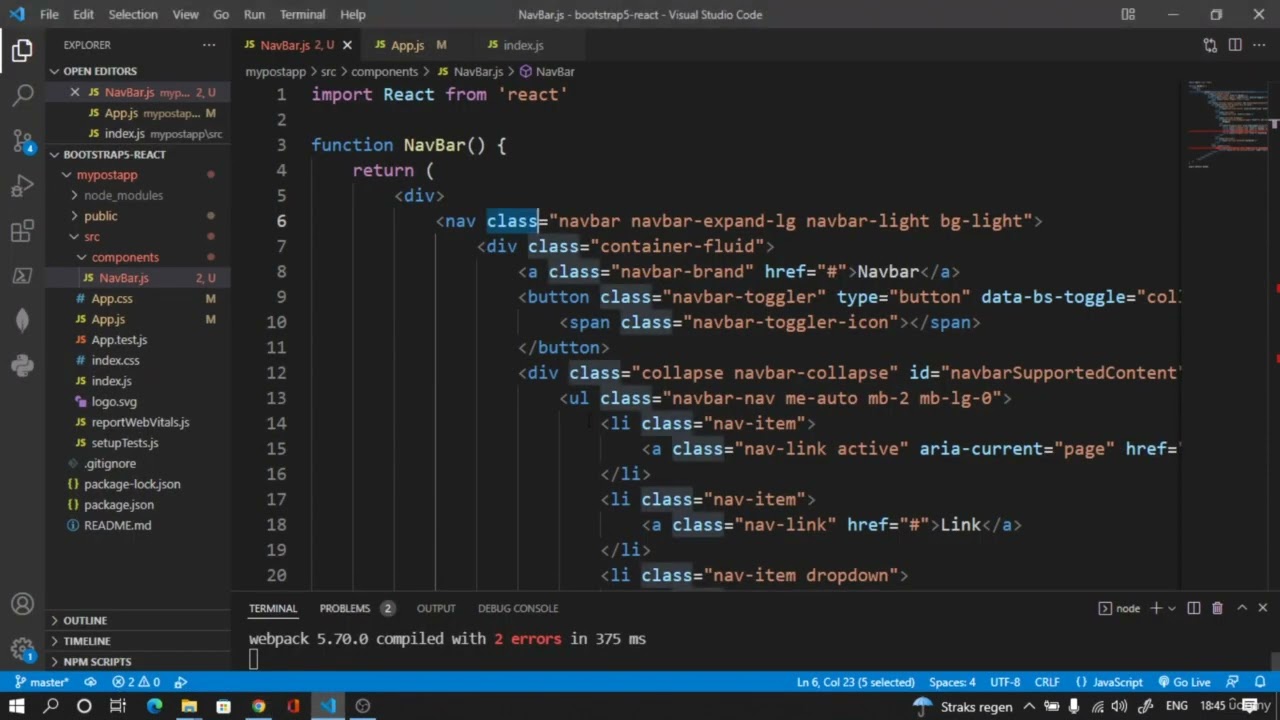Open the Run and Debug view
This screenshot has height=720, width=1280.
(22, 186)
